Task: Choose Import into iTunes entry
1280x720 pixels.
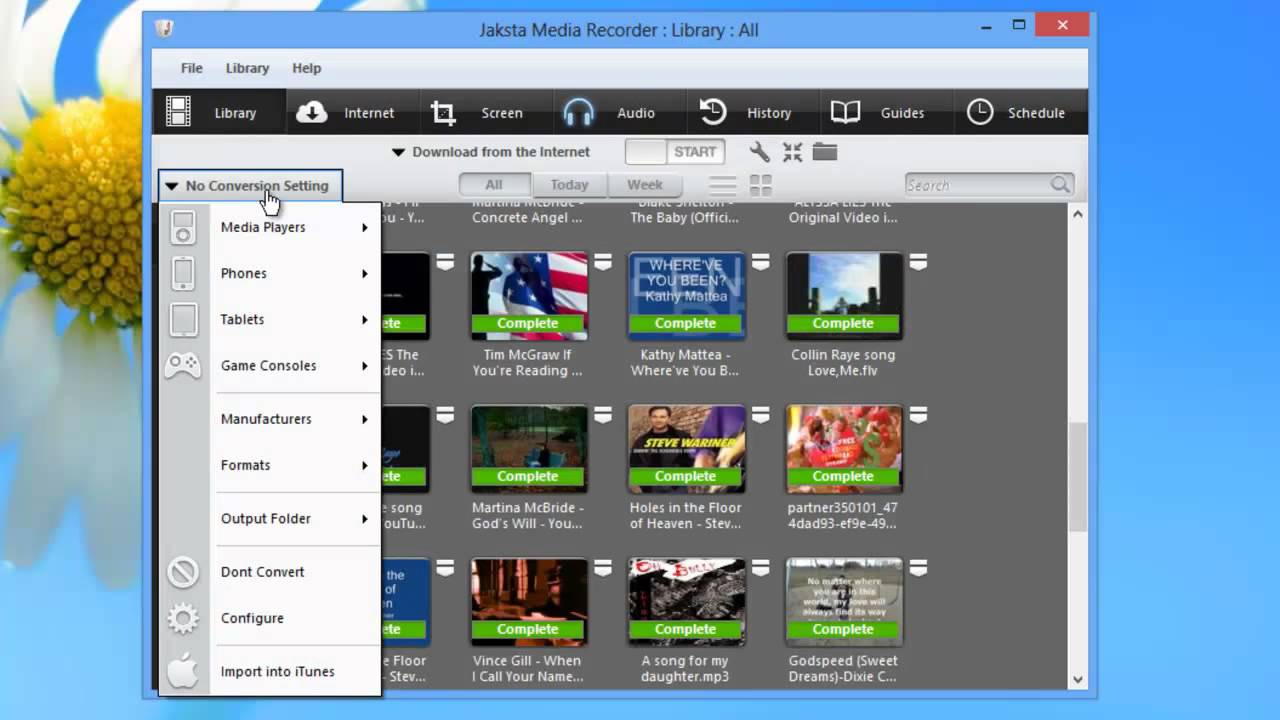Action: 277,671
